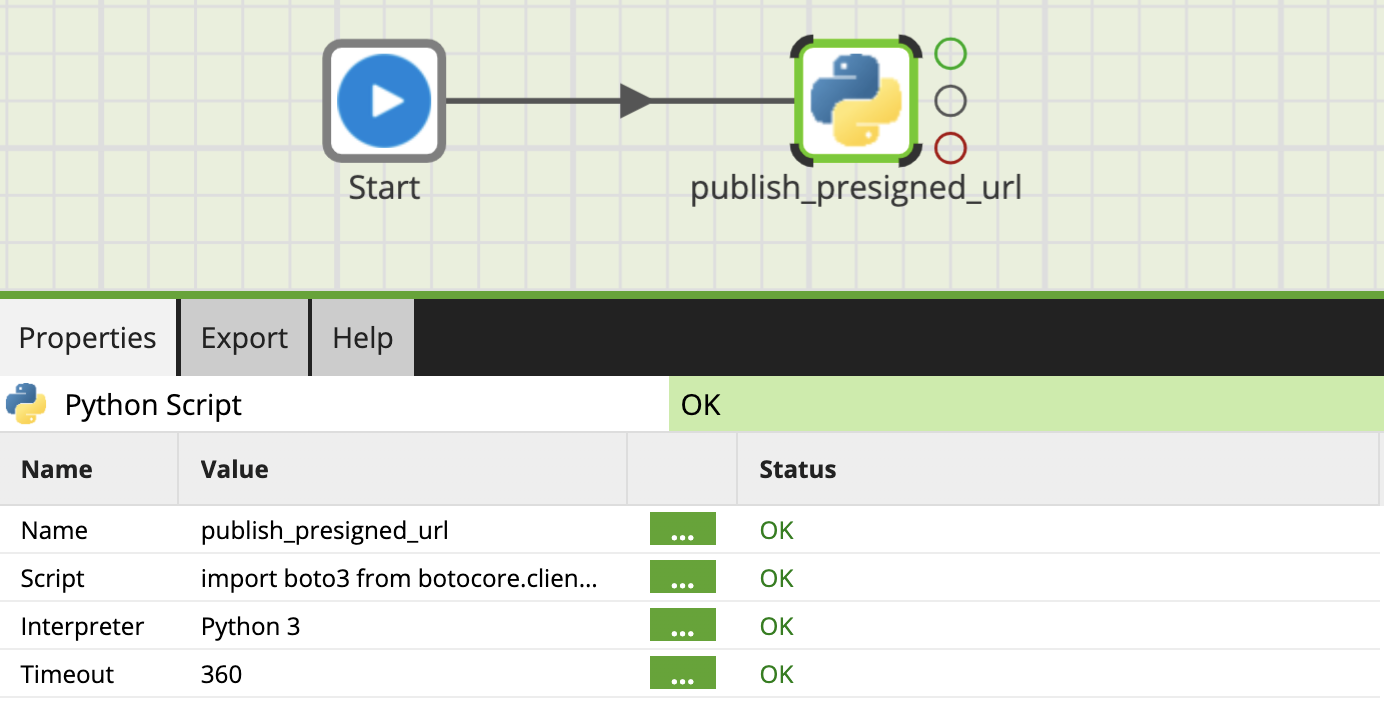1384x712 pixels.
Task: Open the Help tab
Action: 362,338
